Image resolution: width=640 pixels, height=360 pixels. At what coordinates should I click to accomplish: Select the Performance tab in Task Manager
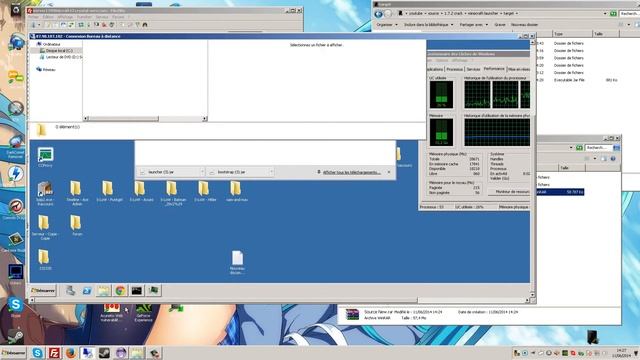(494, 69)
